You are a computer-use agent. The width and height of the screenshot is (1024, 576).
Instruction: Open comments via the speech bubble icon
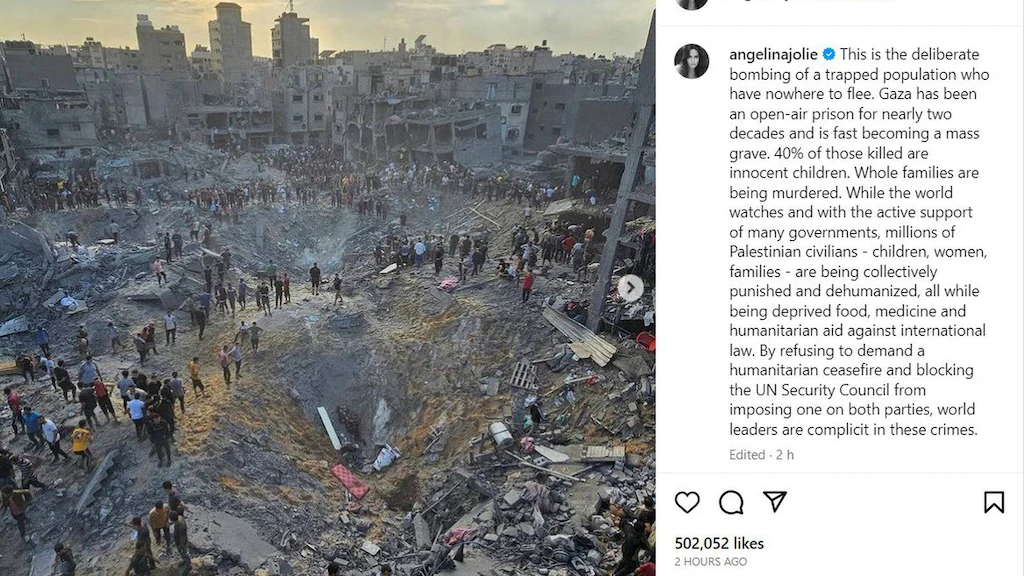tap(731, 502)
